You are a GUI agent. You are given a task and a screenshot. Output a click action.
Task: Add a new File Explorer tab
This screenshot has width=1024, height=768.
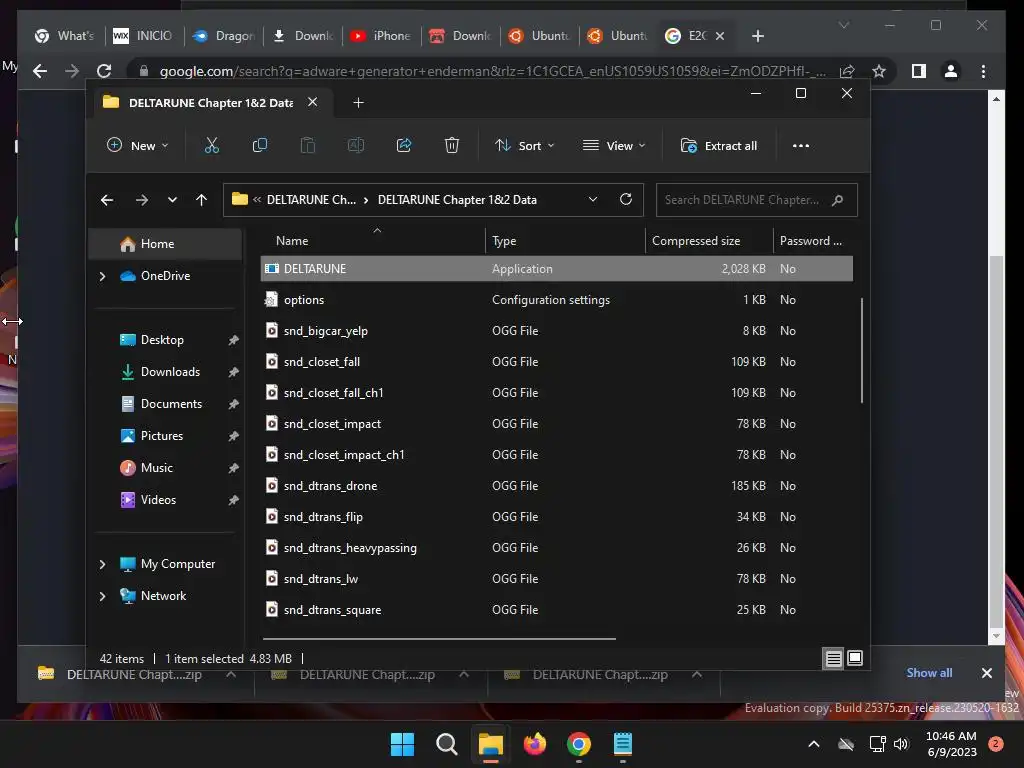click(359, 103)
